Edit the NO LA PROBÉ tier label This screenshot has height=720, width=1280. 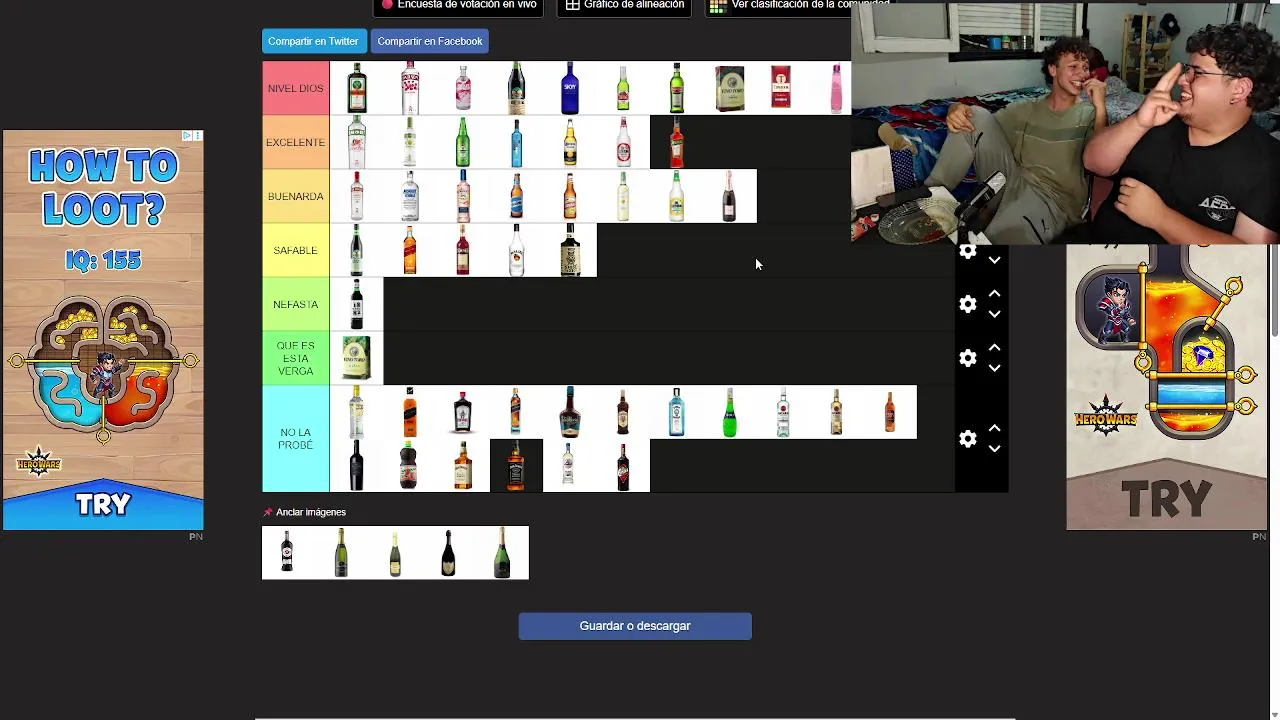click(295, 438)
